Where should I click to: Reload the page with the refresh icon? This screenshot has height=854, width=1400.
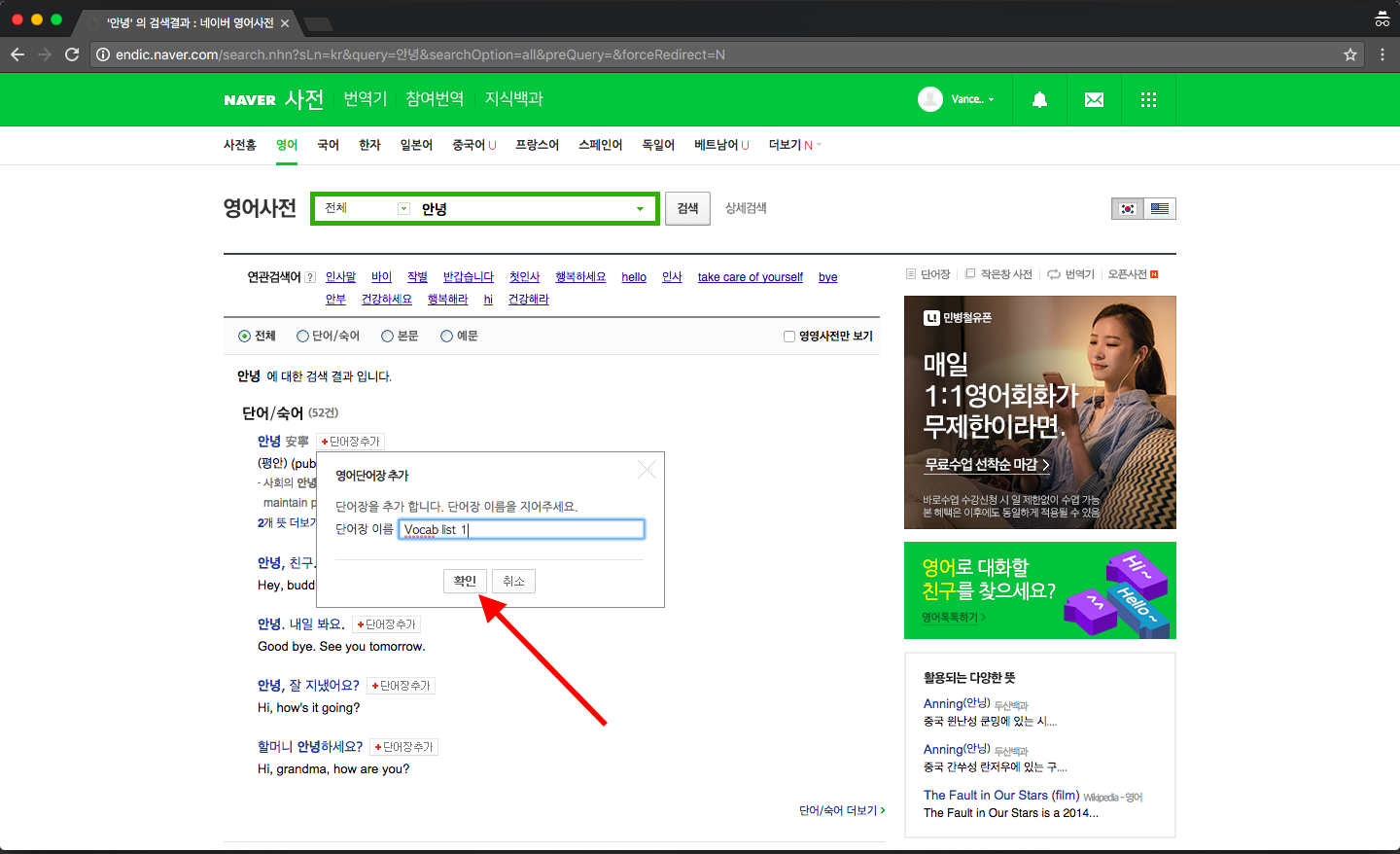(x=72, y=54)
